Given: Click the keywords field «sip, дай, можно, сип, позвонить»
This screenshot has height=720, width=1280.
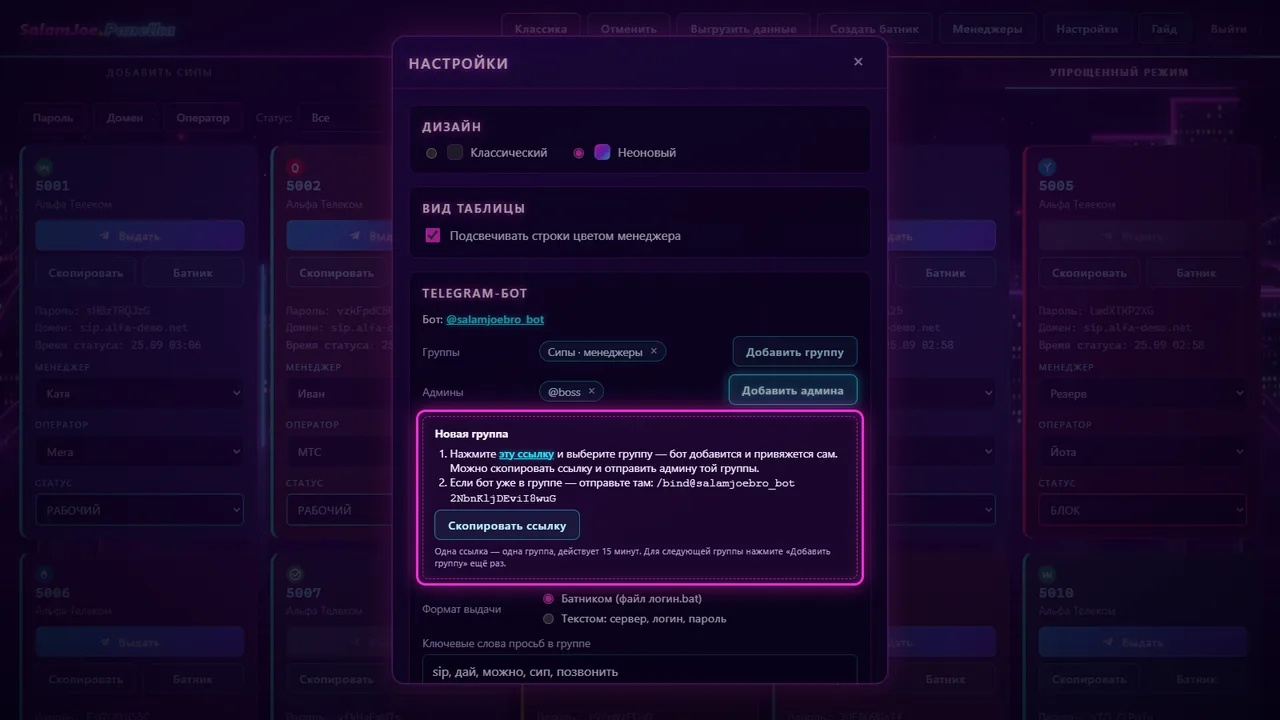Looking at the screenshot, I should 640,672.
